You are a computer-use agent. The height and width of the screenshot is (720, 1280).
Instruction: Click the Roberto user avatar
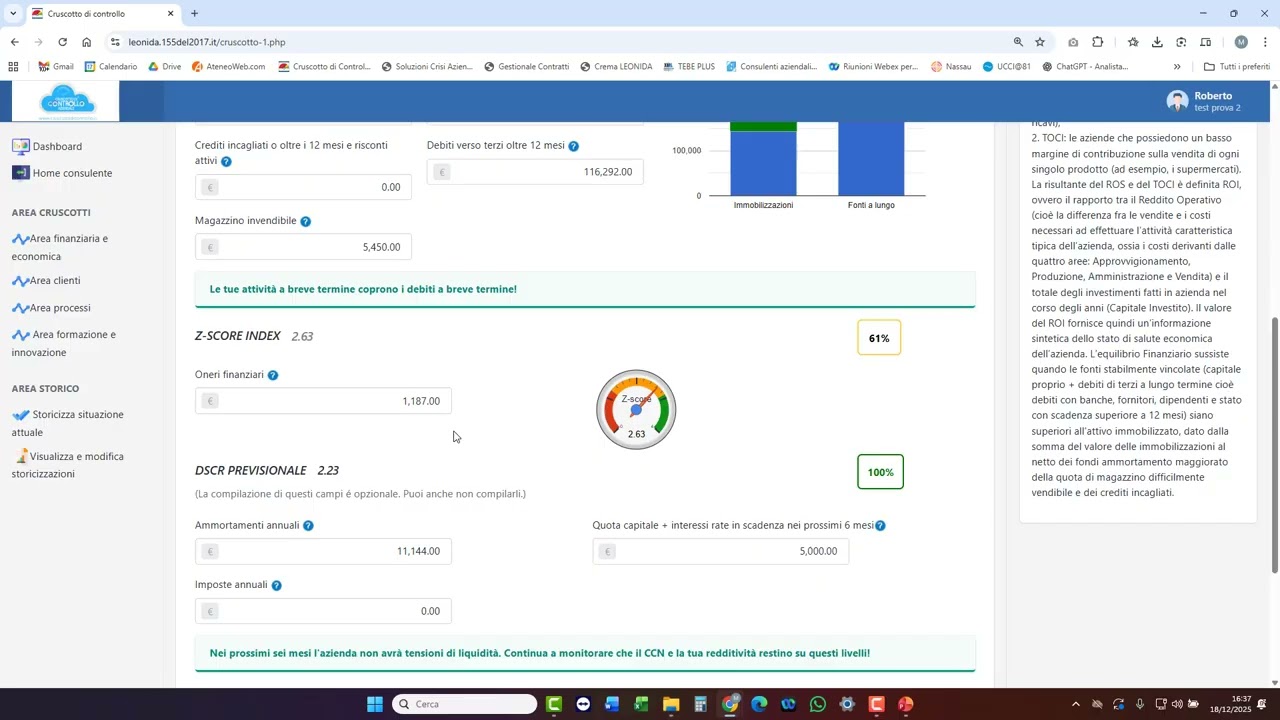point(1177,101)
